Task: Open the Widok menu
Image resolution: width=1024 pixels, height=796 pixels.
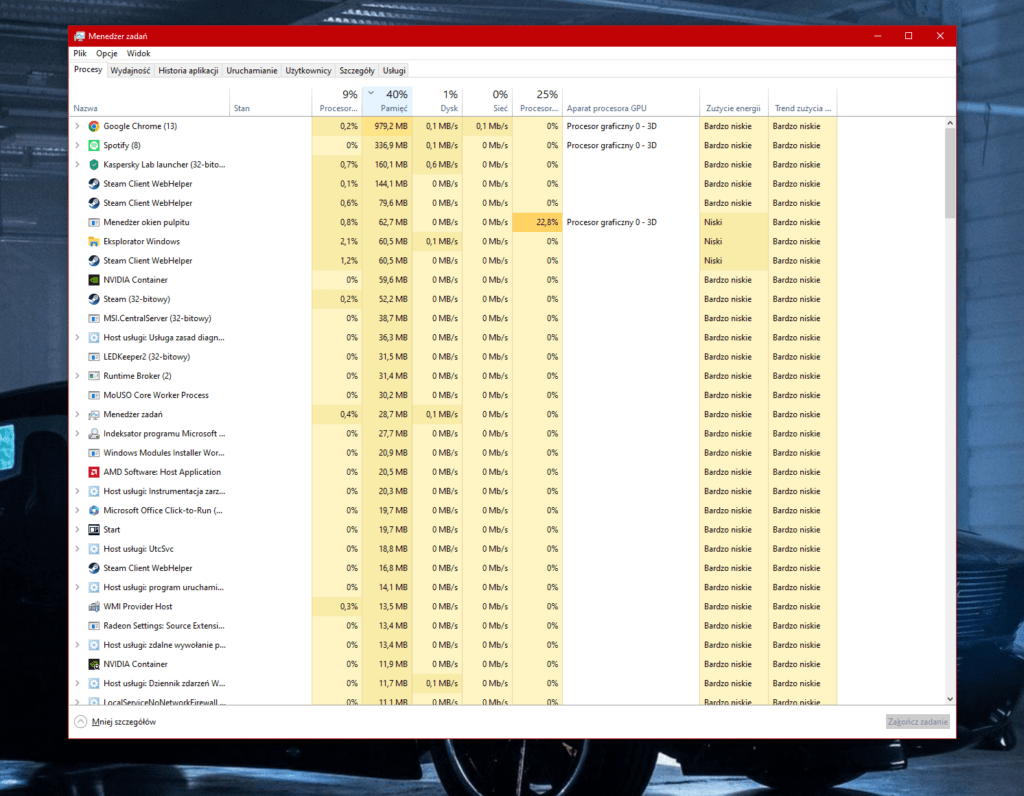Action: (138, 54)
